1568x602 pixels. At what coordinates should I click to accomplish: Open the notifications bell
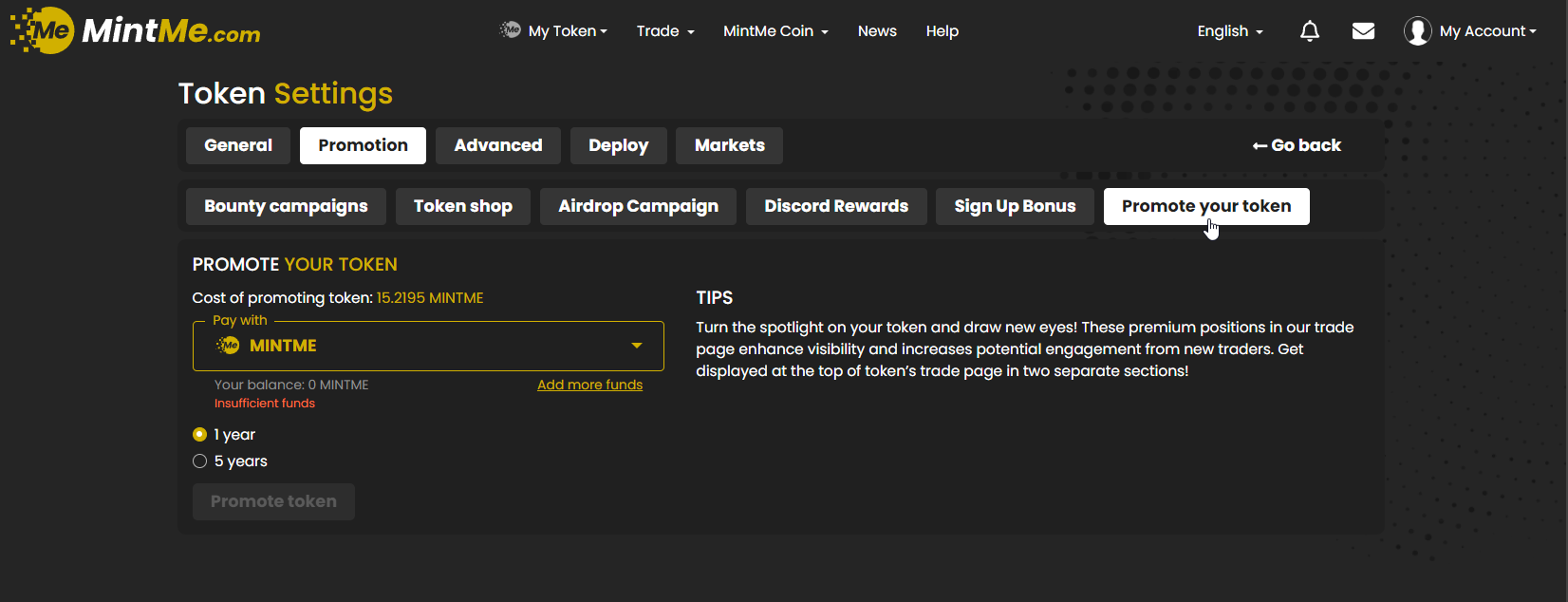click(x=1310, y=31)
